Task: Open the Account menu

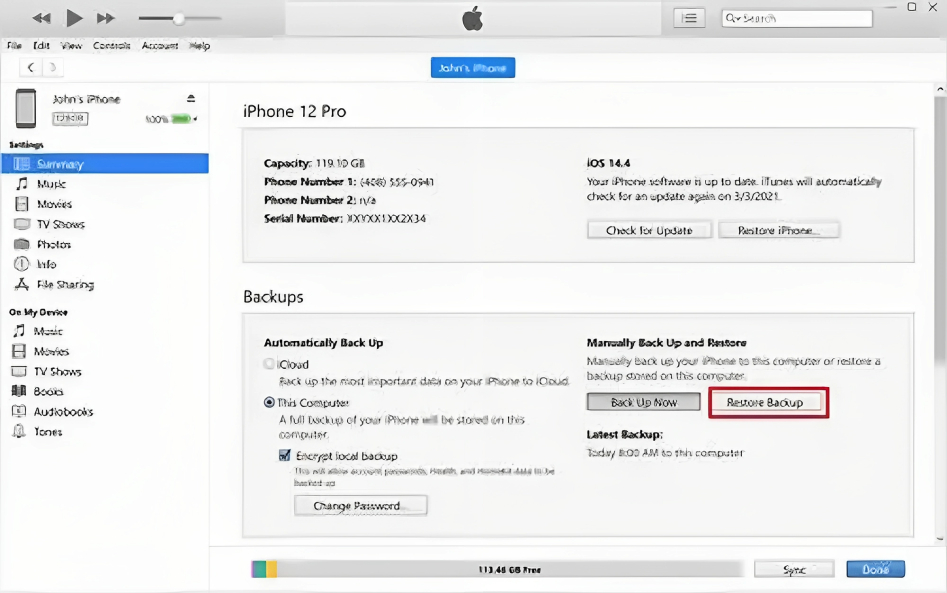Action: (x=160, y=45)
